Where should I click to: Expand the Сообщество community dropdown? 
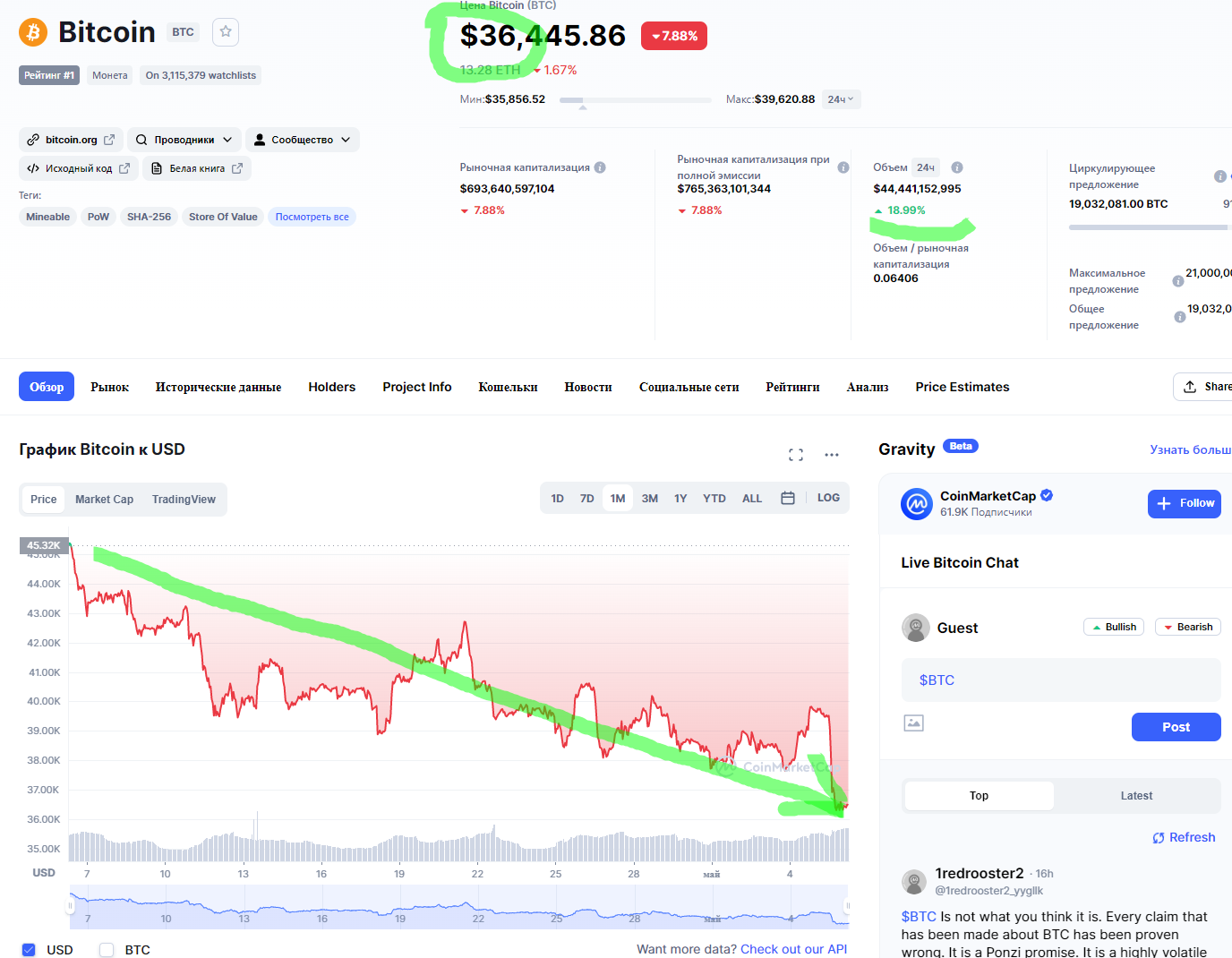click(303, 140)
